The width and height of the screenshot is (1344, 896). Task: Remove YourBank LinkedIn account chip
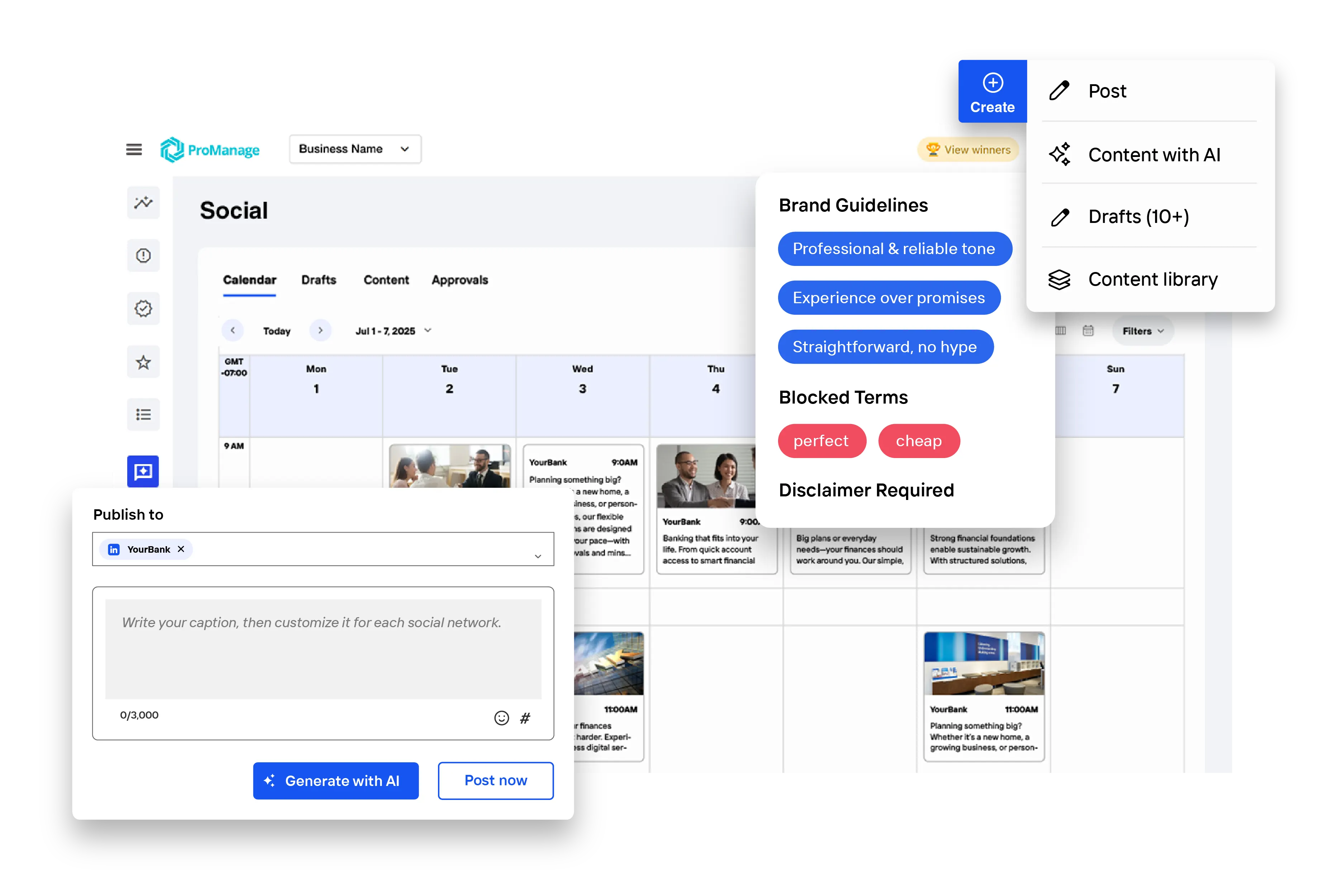click(181, 549)
